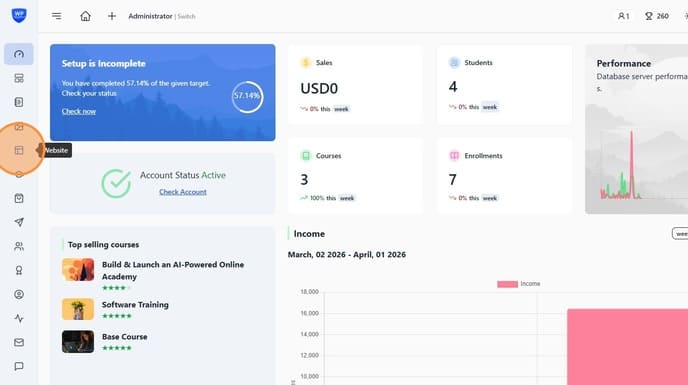This screenshot has height=385, width=688.
Task: Open Software Training course thumbnail
Action: [78, 309]
